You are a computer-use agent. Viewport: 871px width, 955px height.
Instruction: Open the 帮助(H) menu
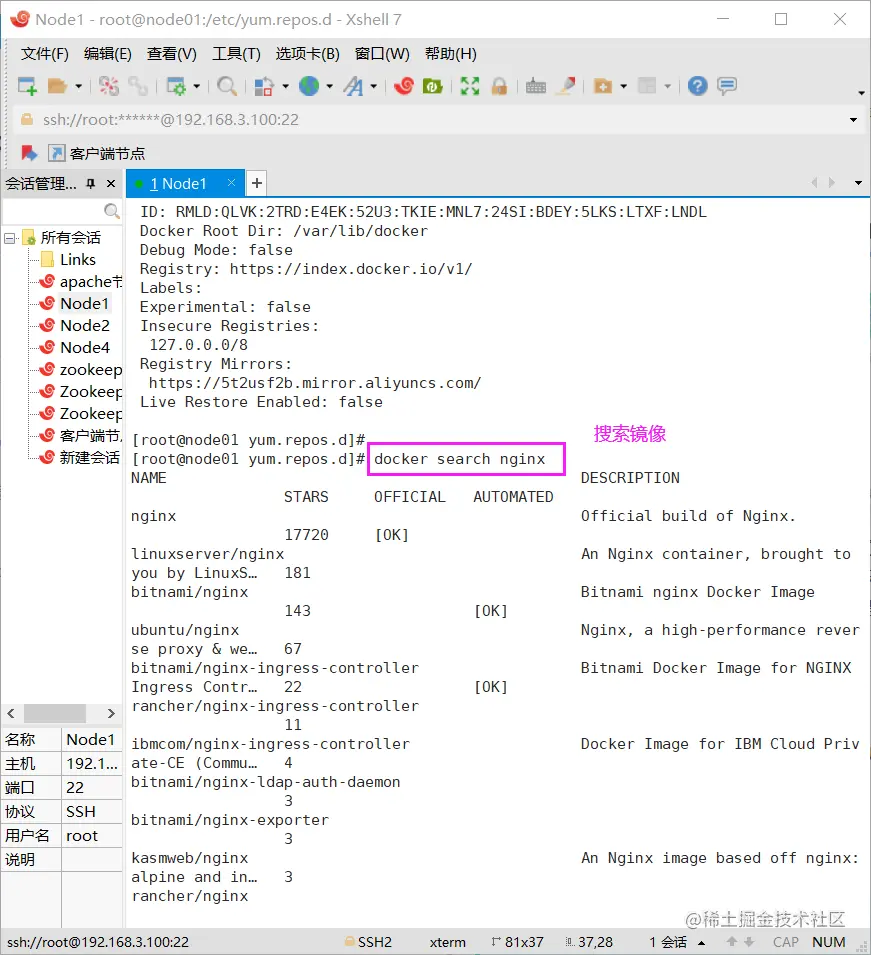click(450, 54)
